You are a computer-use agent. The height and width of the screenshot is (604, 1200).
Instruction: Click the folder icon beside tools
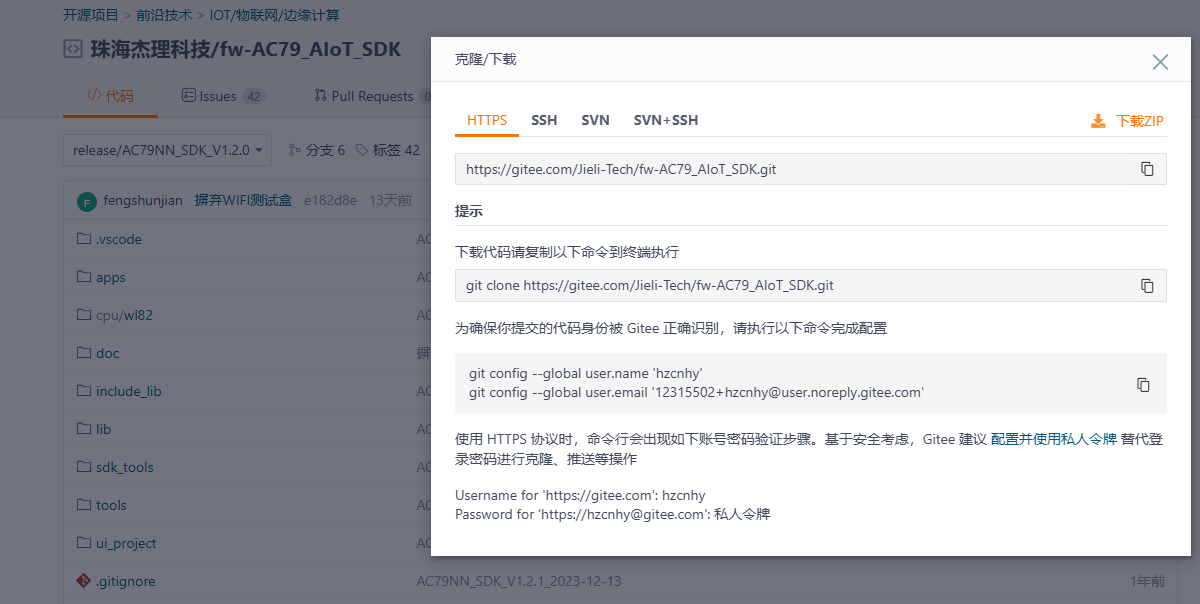click(84, 505)
